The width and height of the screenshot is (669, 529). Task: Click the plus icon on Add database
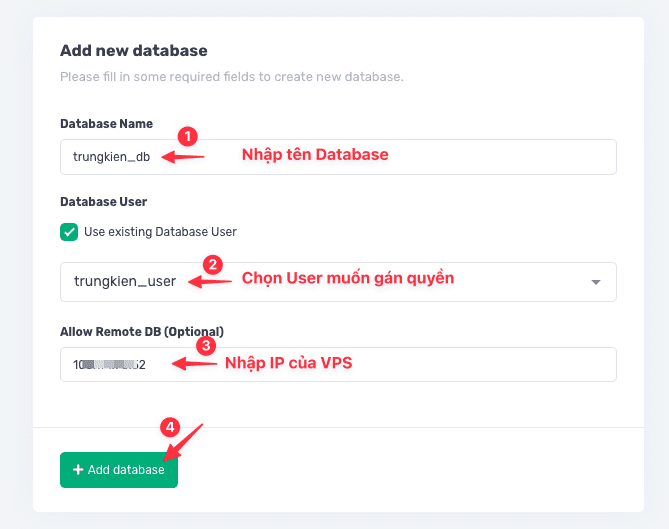(x=78, y=470)
